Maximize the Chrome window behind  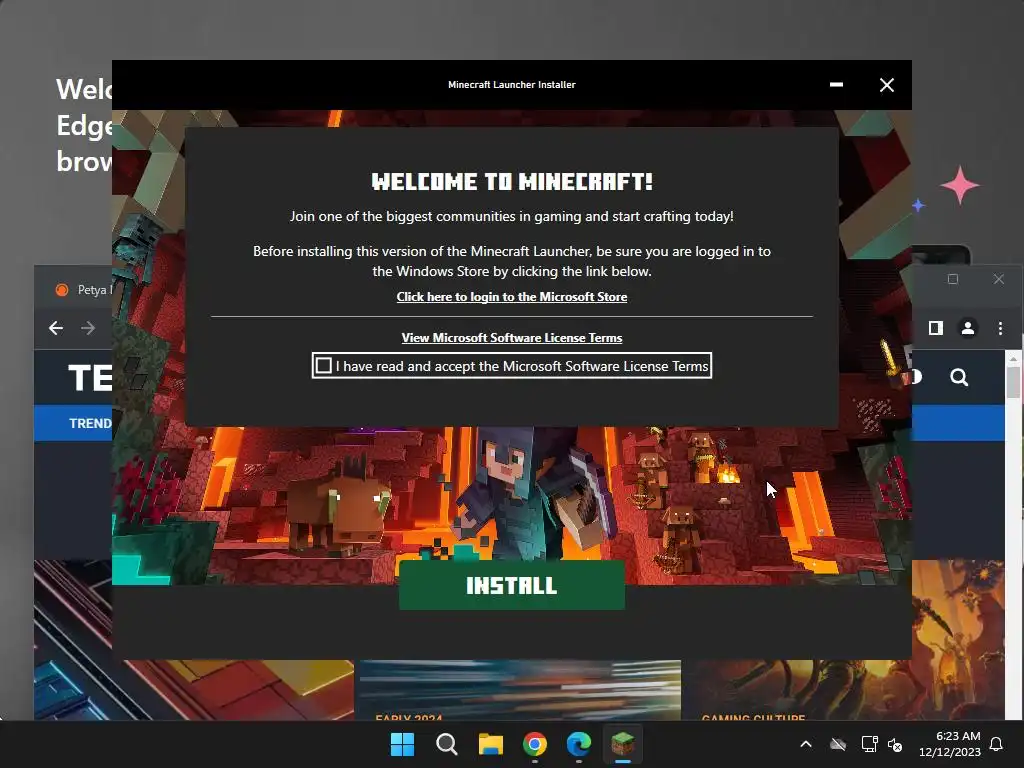953,279
